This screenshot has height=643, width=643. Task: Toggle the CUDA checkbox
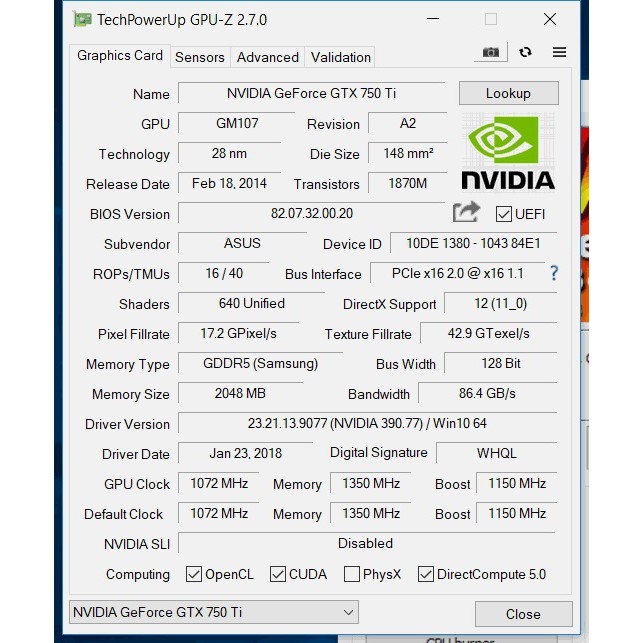278,574
